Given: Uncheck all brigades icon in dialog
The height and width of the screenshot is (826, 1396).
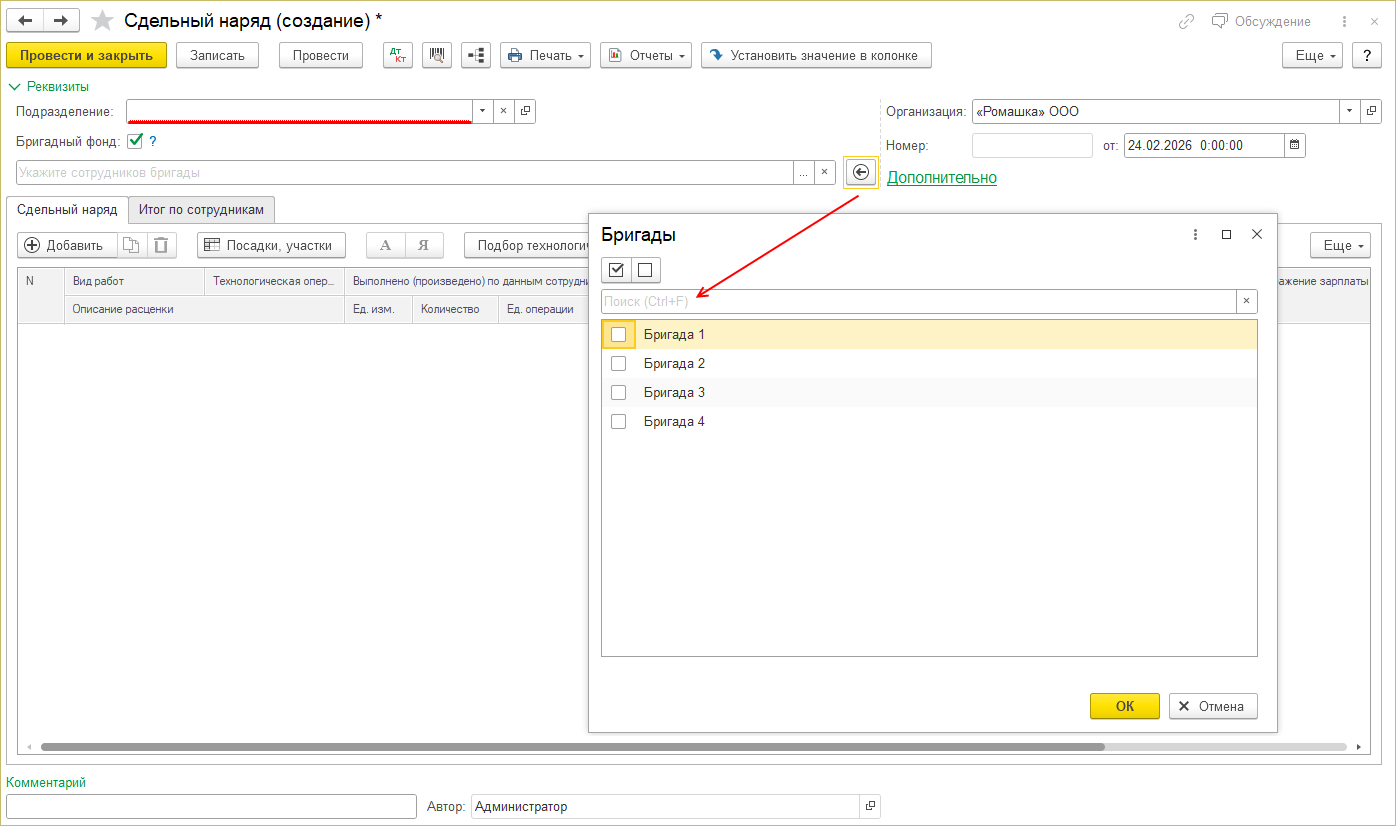Looking at the screenshot, I should 645,270.
